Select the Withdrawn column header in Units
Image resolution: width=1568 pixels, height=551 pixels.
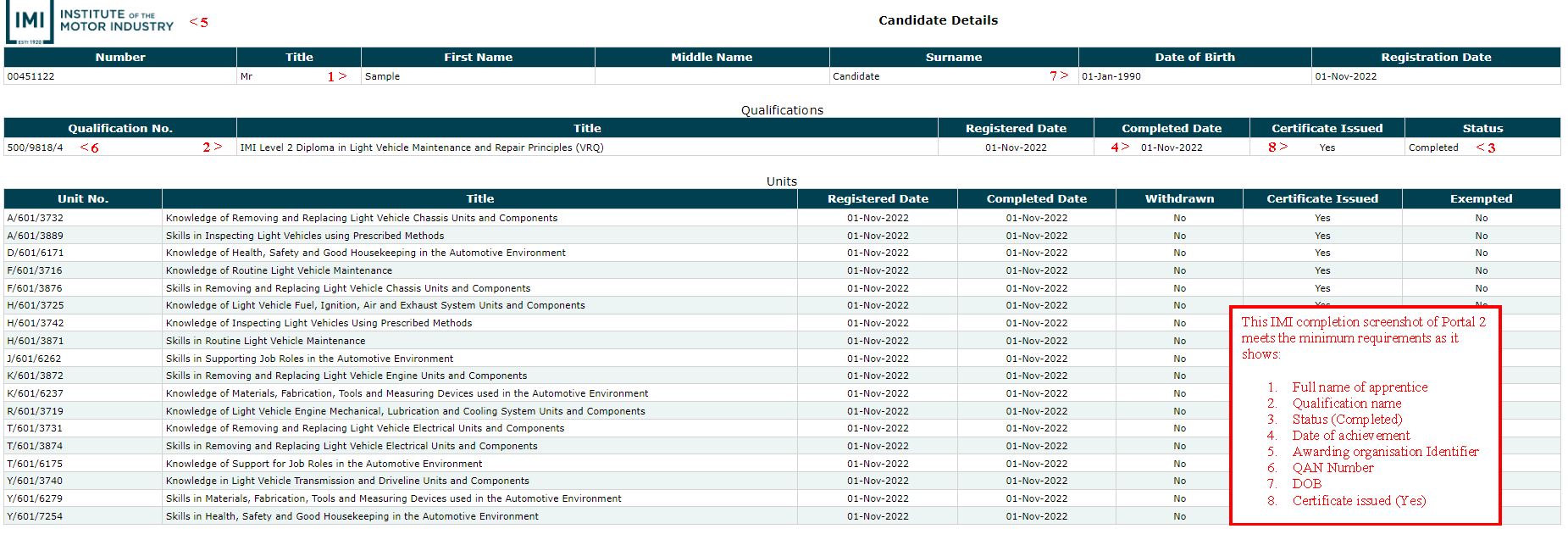pyautogui.click(x=1179, y=199)
